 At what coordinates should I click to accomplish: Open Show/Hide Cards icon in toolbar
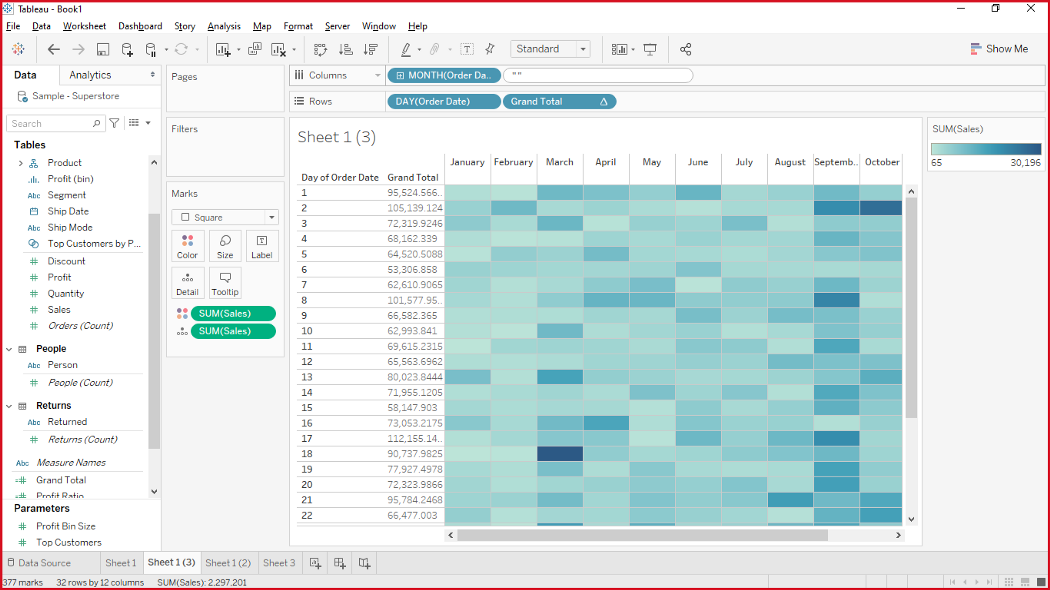click(x=619, y=49)
